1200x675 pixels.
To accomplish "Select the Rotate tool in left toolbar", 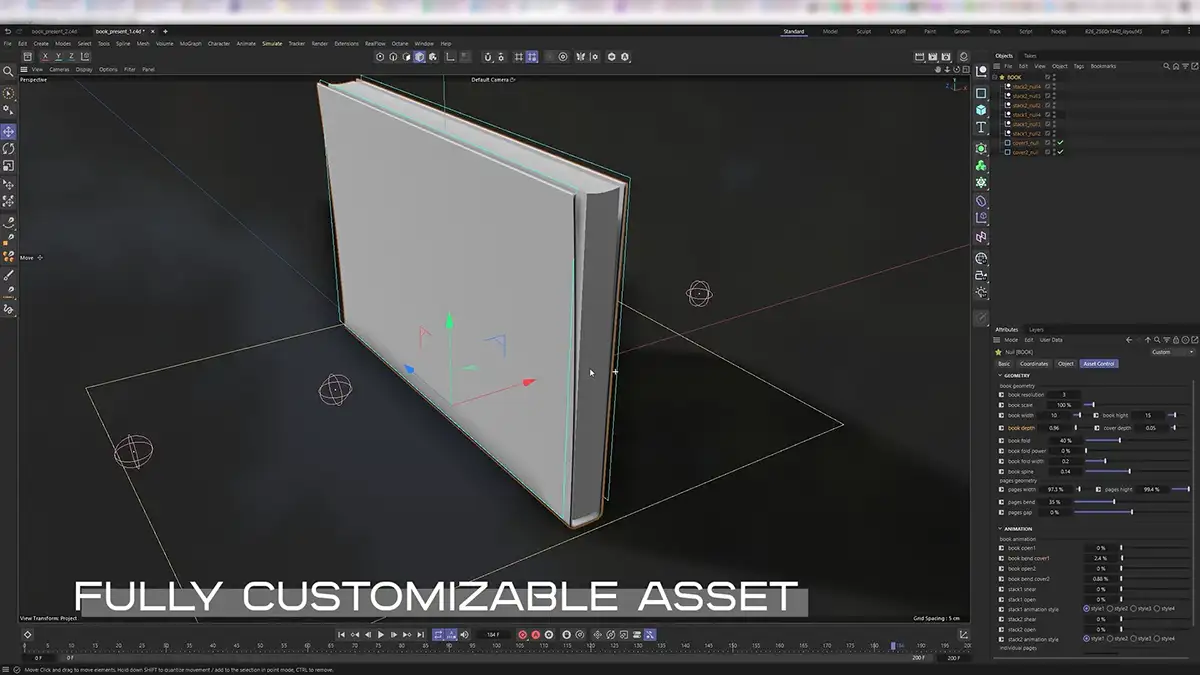I will pos(8,149).
